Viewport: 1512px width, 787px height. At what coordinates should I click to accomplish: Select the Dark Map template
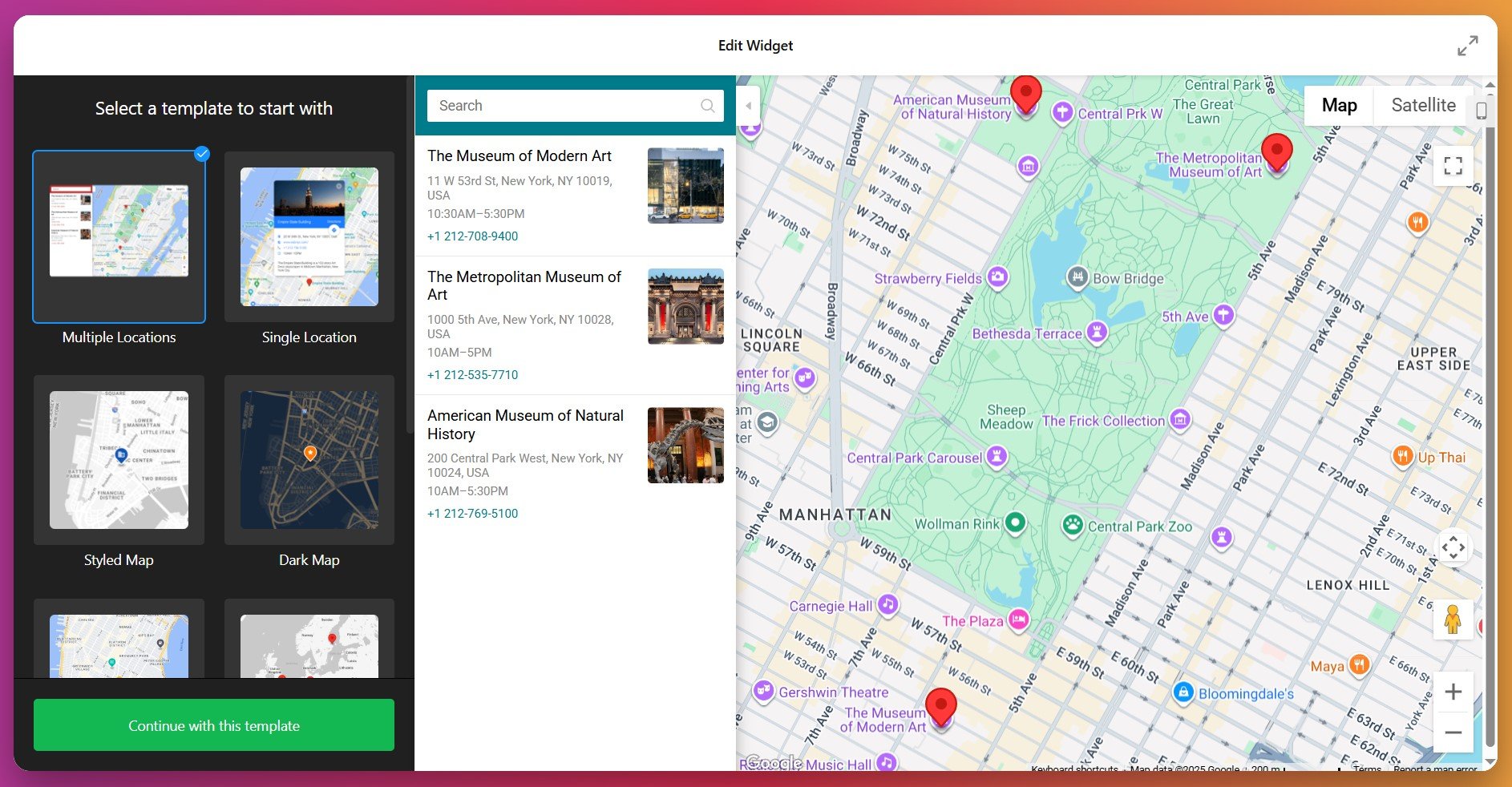coord(309,459)
